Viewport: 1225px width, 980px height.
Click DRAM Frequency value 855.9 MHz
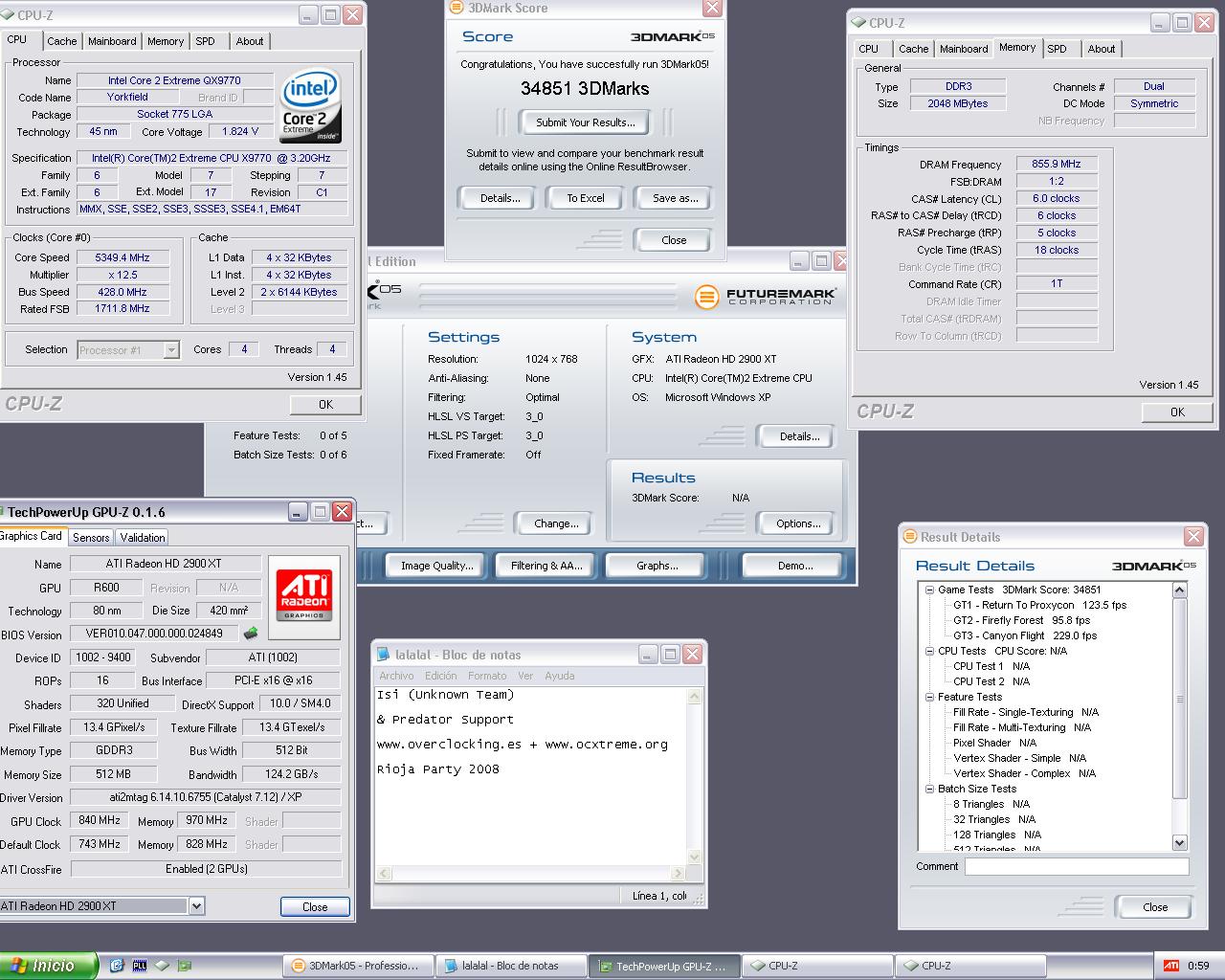pyautogui.click(x=1056, y=164)
